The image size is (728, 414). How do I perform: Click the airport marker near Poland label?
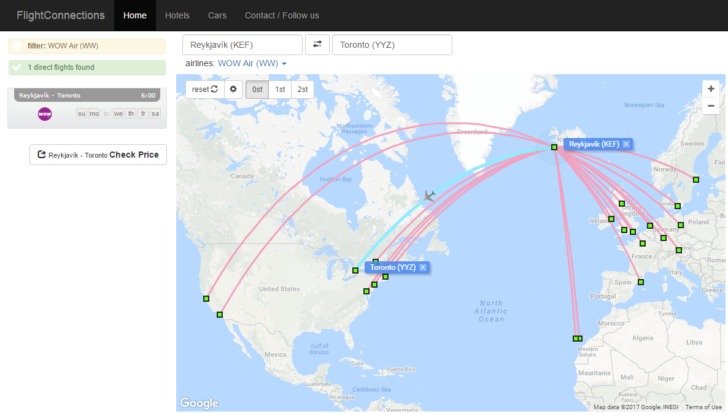681,225
